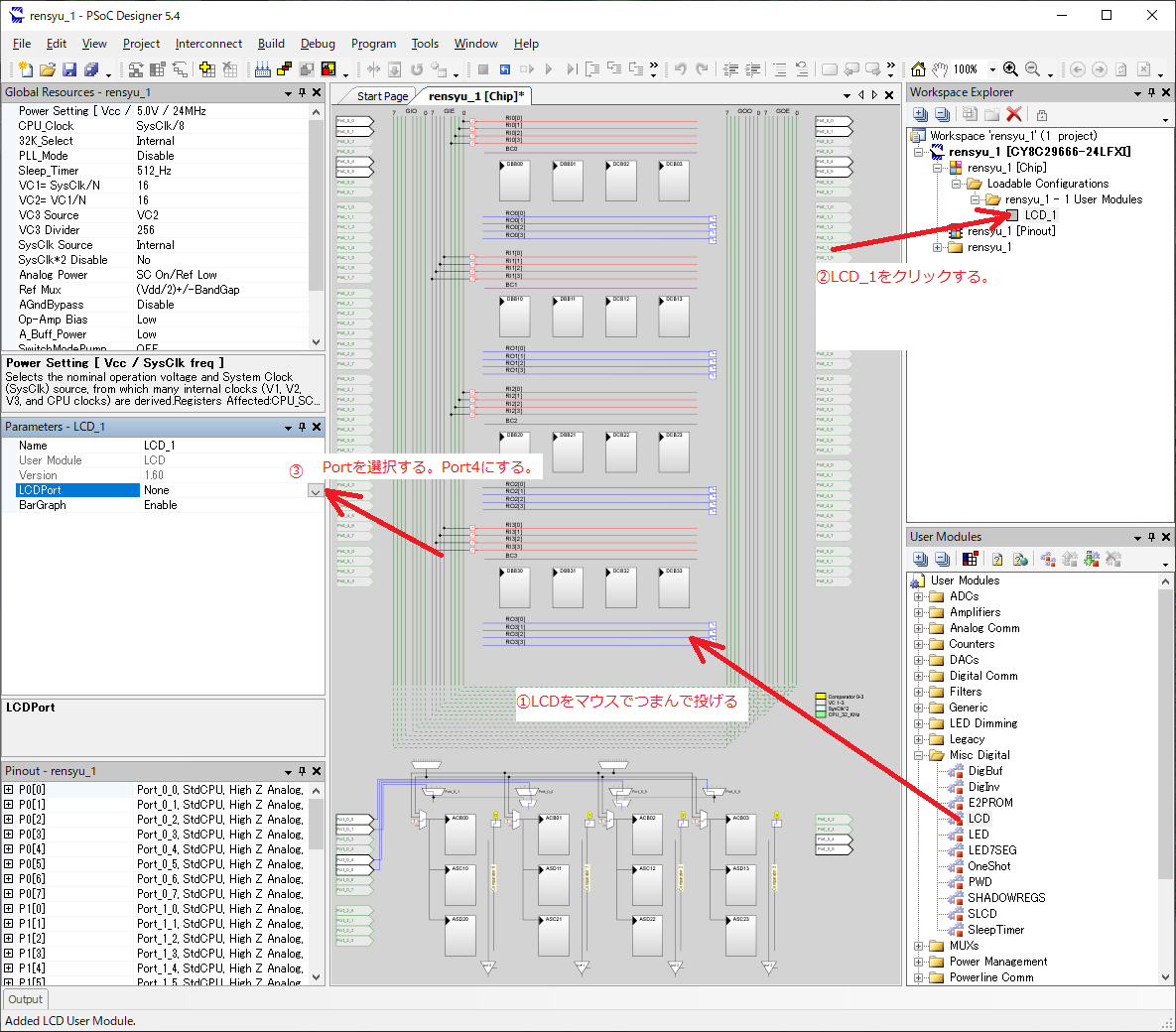
Task: Click the yellow plus add-module toolbar icon
Action: pos(207,69)
